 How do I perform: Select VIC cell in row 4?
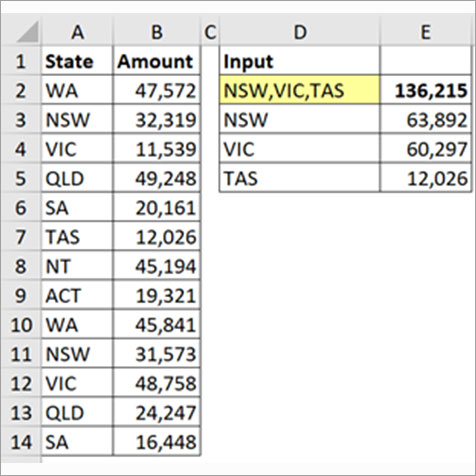click(77, 149)
